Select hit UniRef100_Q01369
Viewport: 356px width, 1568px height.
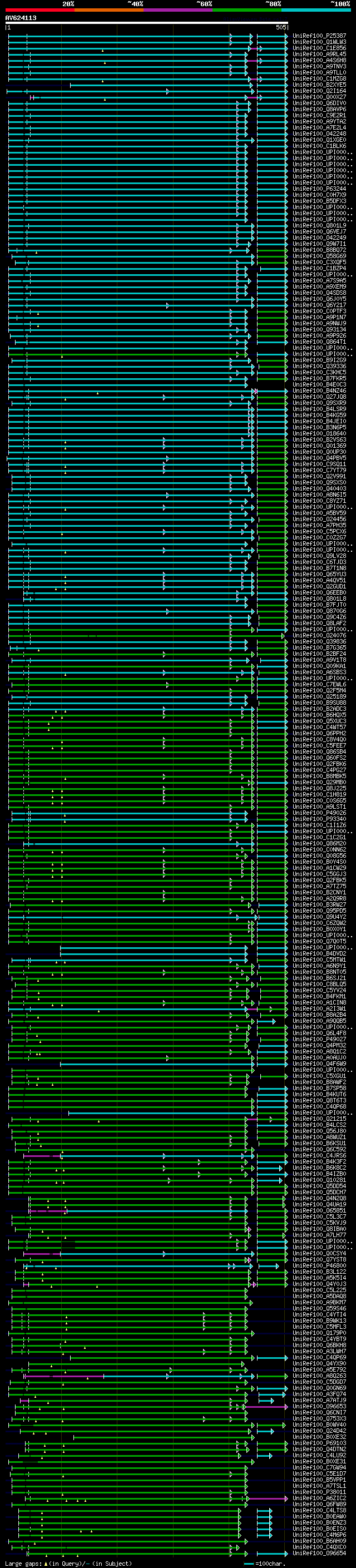(x=319, y=446)
